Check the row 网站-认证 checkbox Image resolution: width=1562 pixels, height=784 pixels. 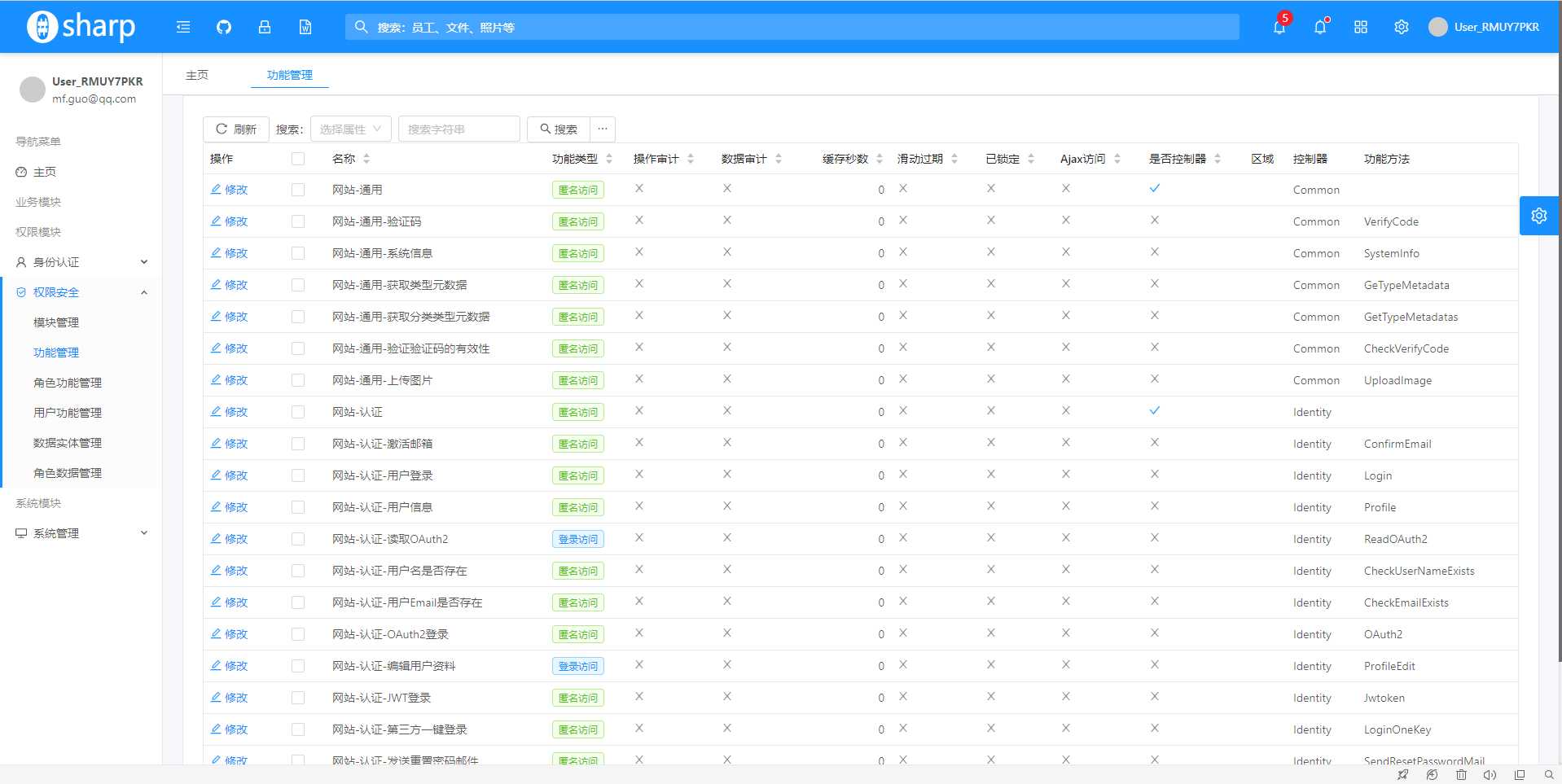click(298, 412)
